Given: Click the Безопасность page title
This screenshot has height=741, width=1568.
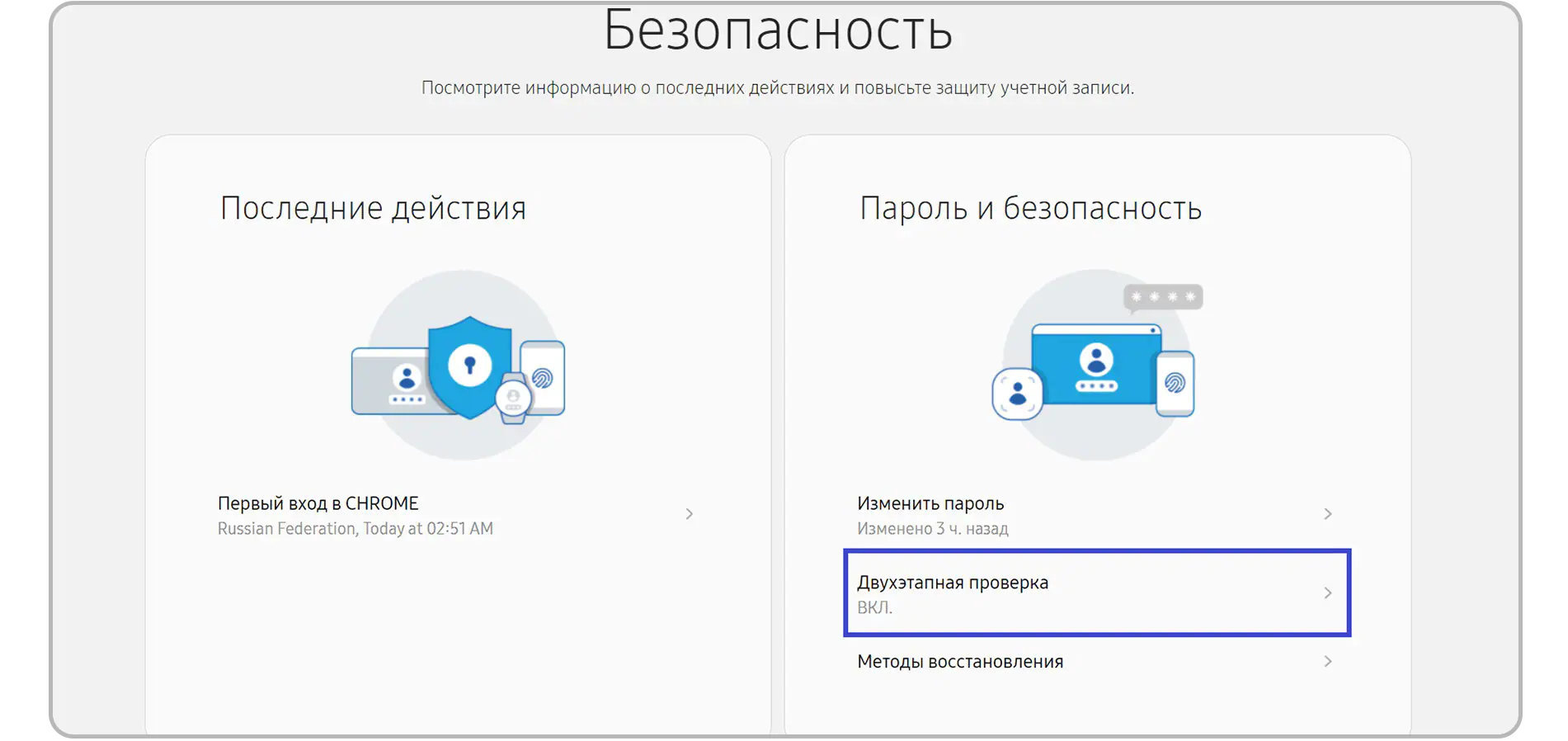Looking at the screenshot, I should pyautogui.click(x=778, y=31).
